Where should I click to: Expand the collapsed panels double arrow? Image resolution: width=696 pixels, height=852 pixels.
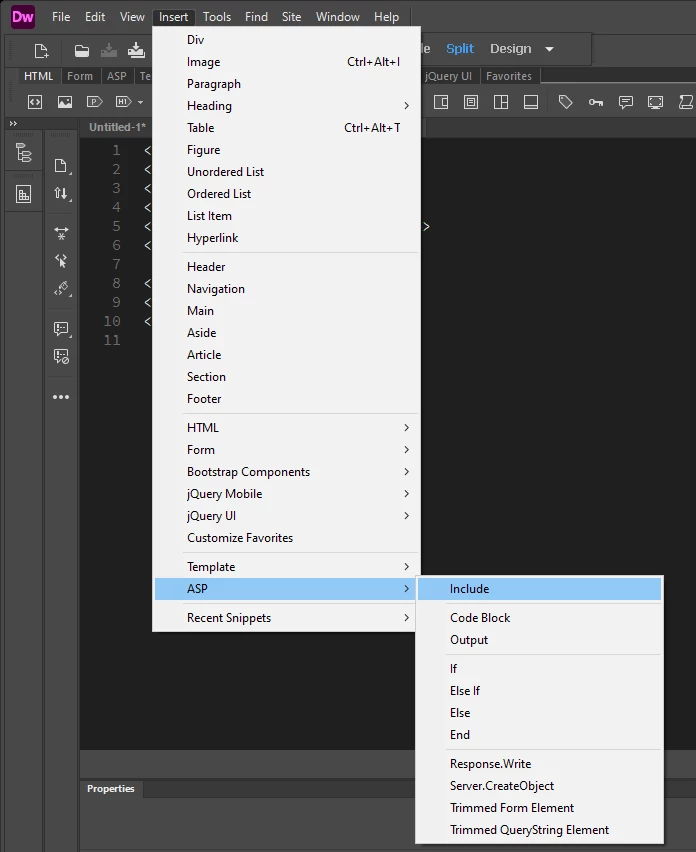coord(13,123)
